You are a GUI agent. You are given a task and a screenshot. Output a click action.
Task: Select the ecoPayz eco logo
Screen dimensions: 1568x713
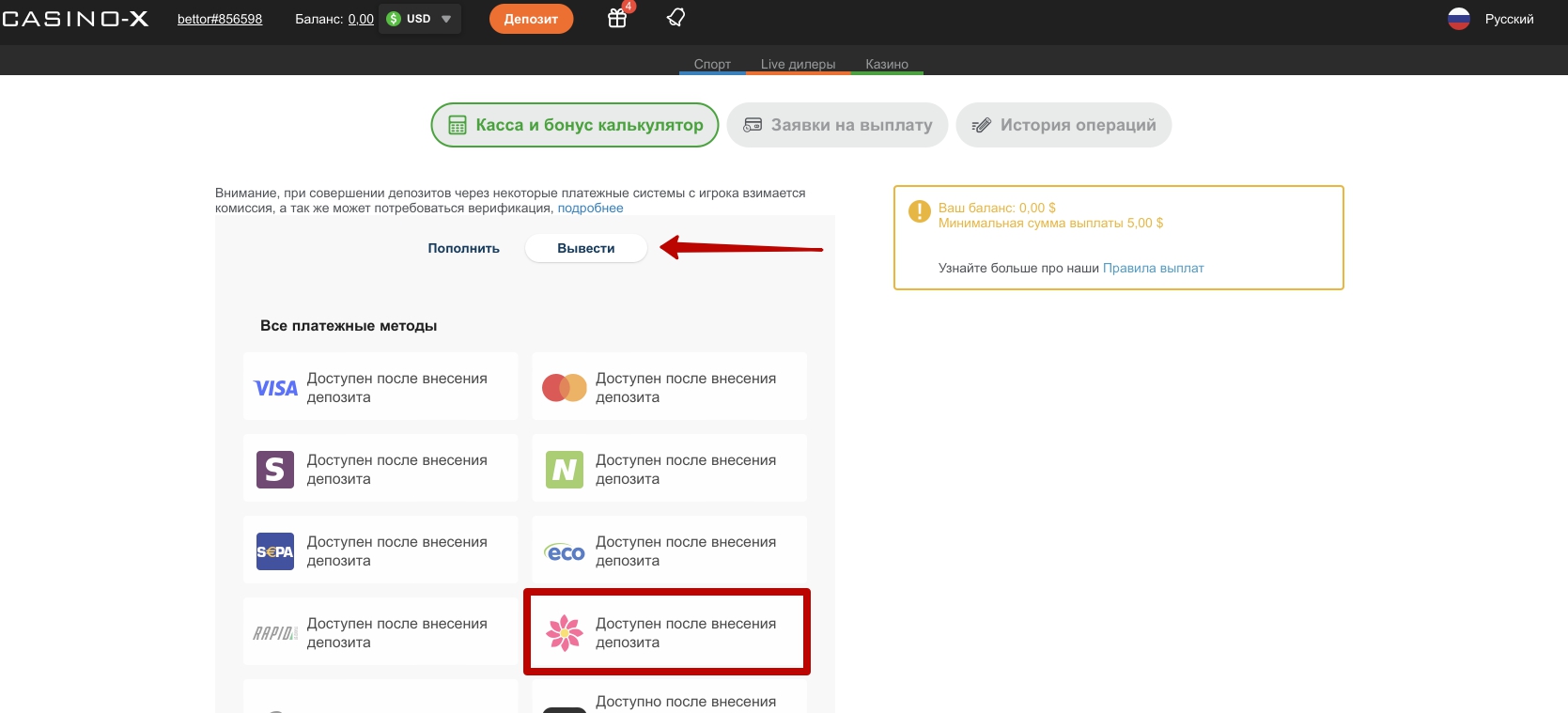(x=565, y=552)
